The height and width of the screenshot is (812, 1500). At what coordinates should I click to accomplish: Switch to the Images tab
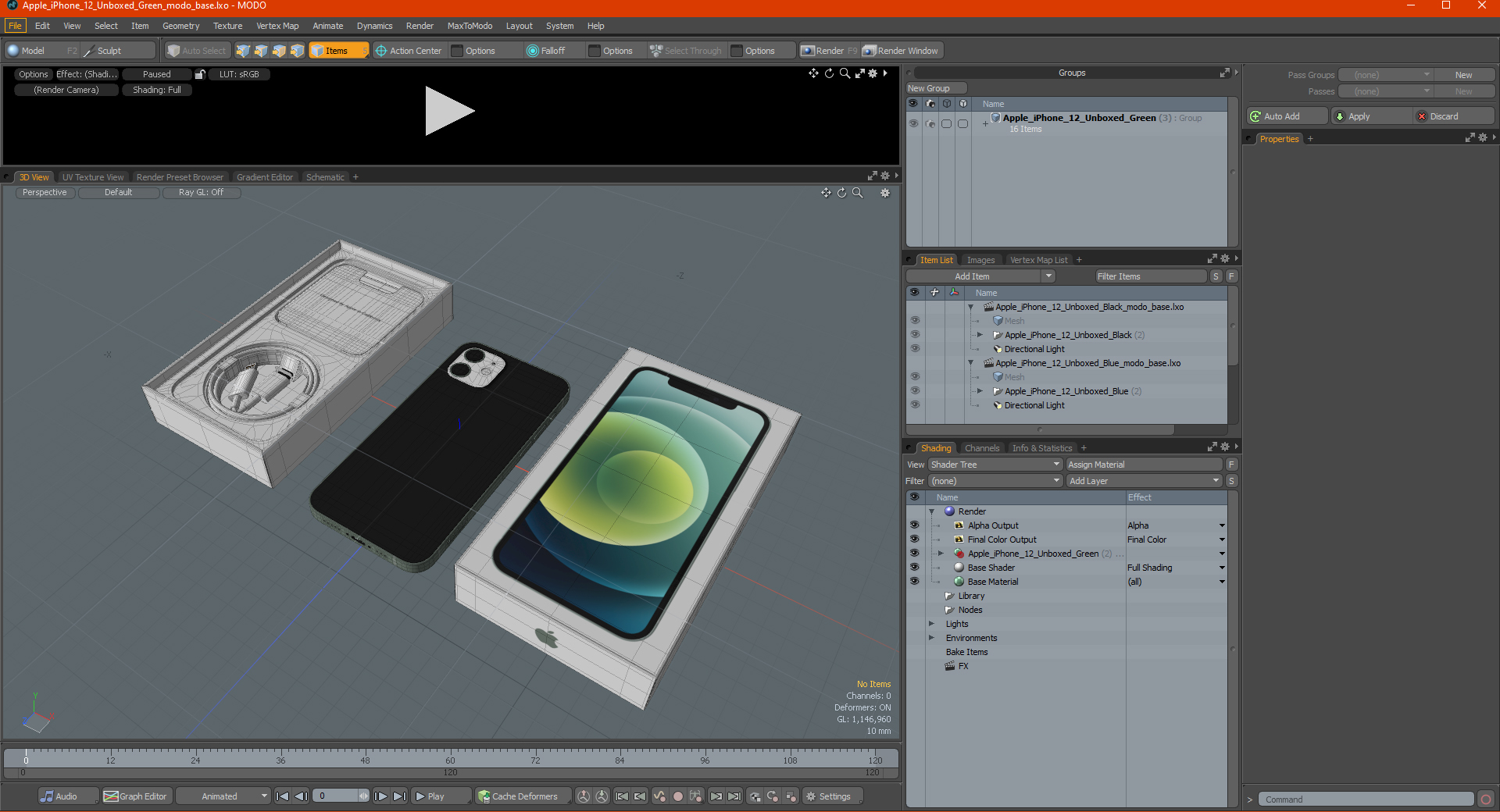(x=980, y=260)
